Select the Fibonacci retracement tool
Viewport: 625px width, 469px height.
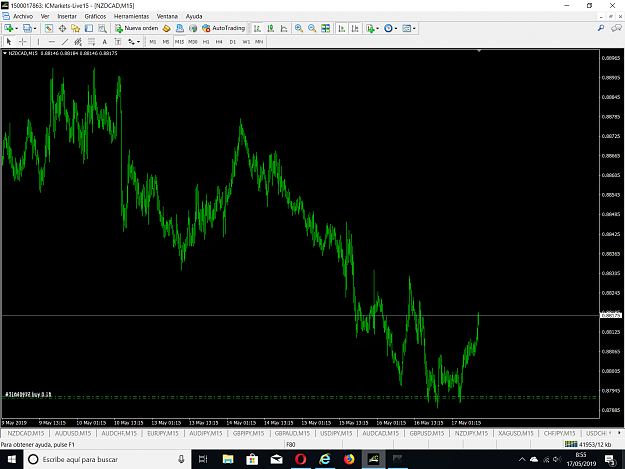click(x=91, y=41)
